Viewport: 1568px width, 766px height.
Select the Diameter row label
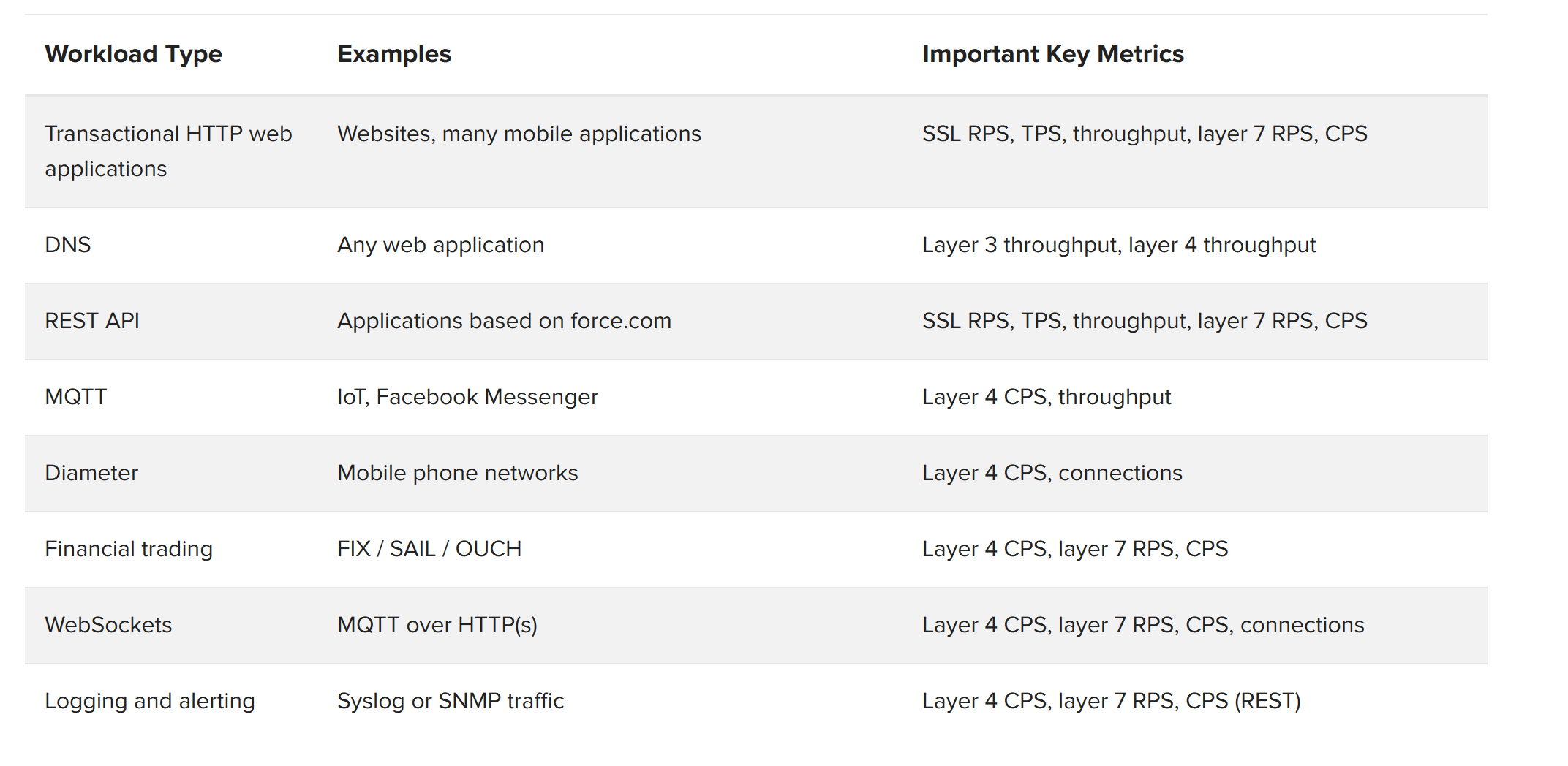click(91, 473)
